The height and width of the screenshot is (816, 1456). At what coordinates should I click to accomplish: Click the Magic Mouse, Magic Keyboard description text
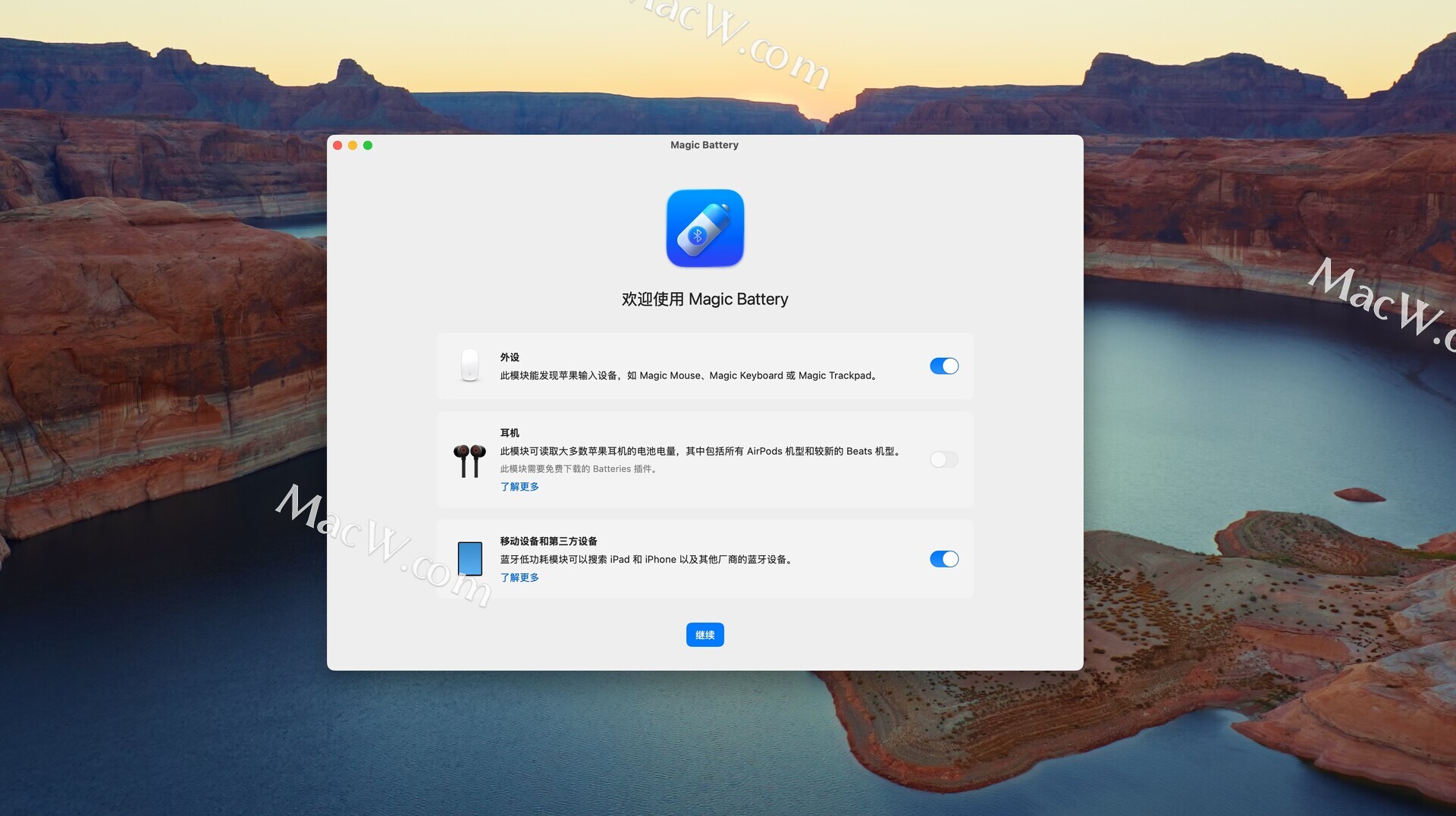pos(689,375)
